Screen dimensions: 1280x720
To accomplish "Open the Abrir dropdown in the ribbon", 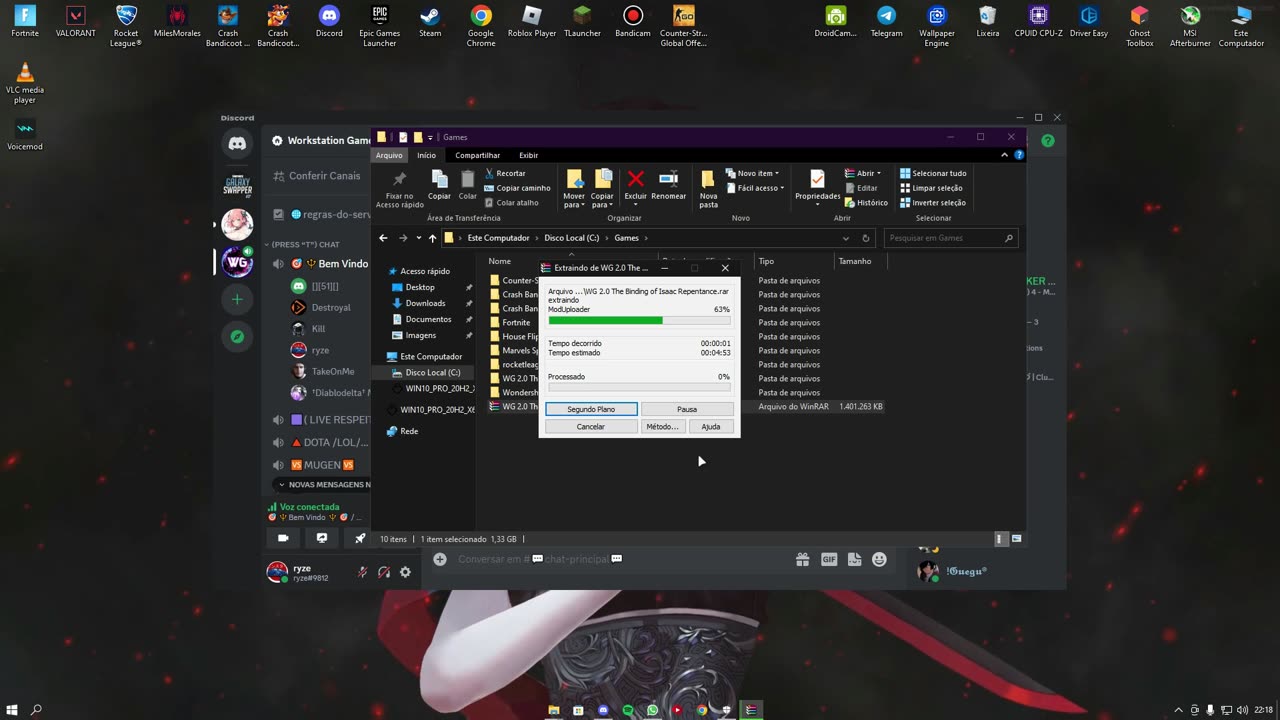I will pos(863,173).
